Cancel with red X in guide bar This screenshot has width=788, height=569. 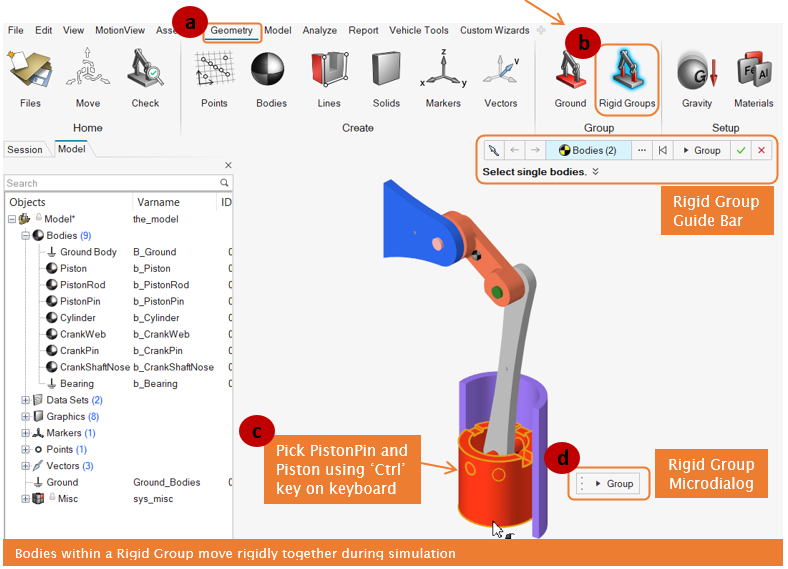point(762,150)
